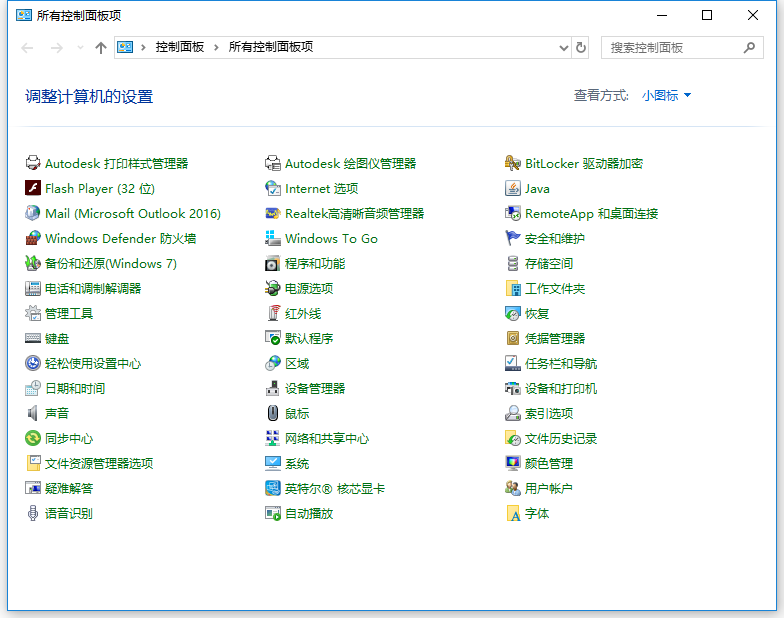
Task: Click the 同步中心 icon
Action: coord(33,438)
